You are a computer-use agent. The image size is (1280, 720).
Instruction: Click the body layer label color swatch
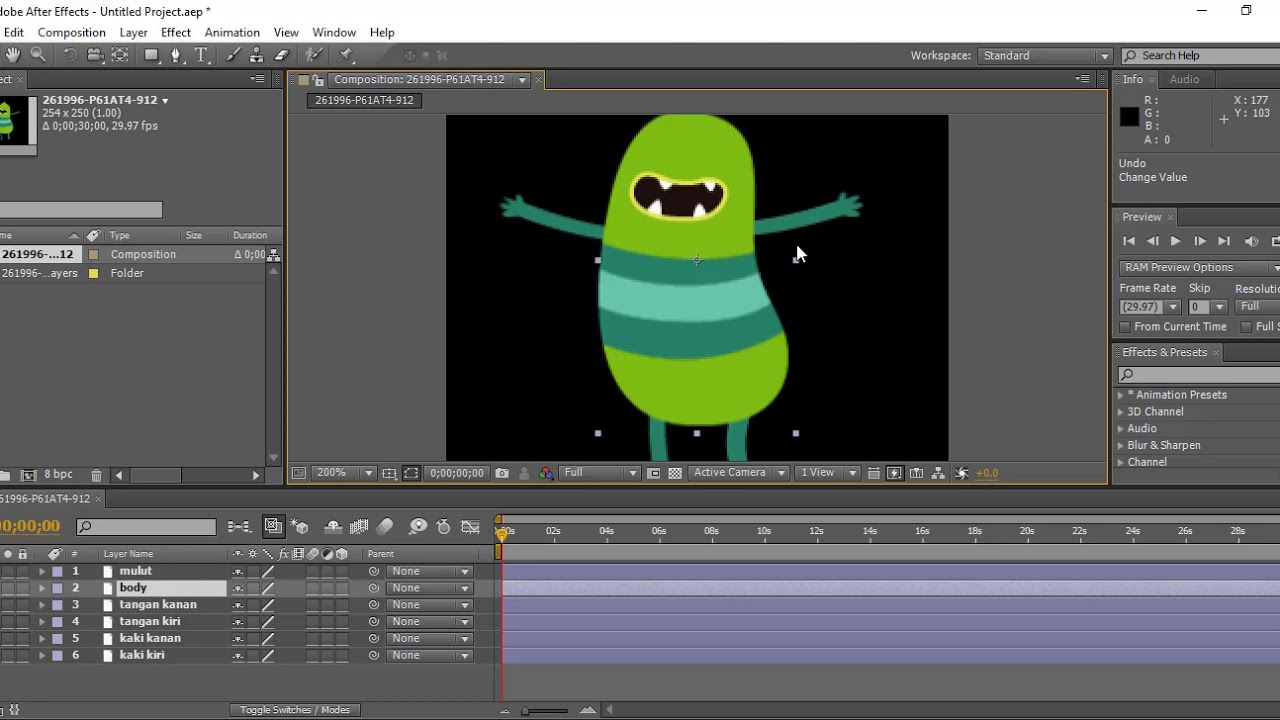(x=57, y=588)
